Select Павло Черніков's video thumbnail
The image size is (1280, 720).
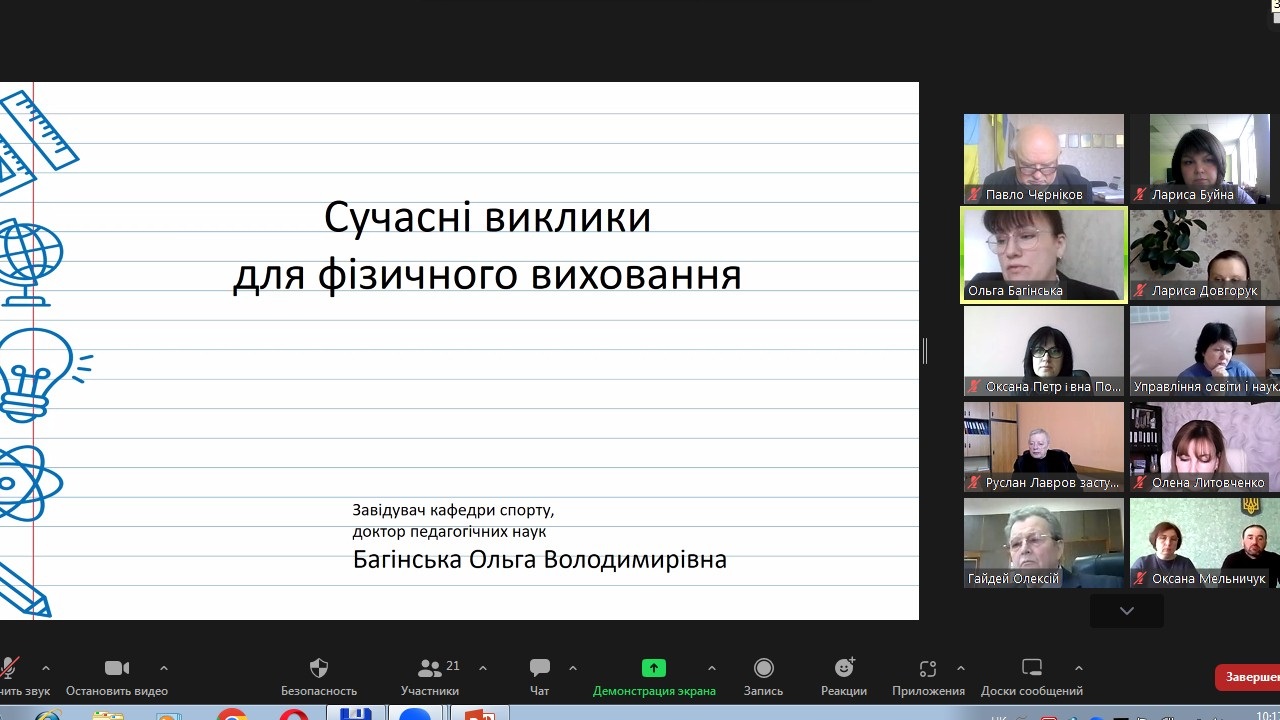1044,159
